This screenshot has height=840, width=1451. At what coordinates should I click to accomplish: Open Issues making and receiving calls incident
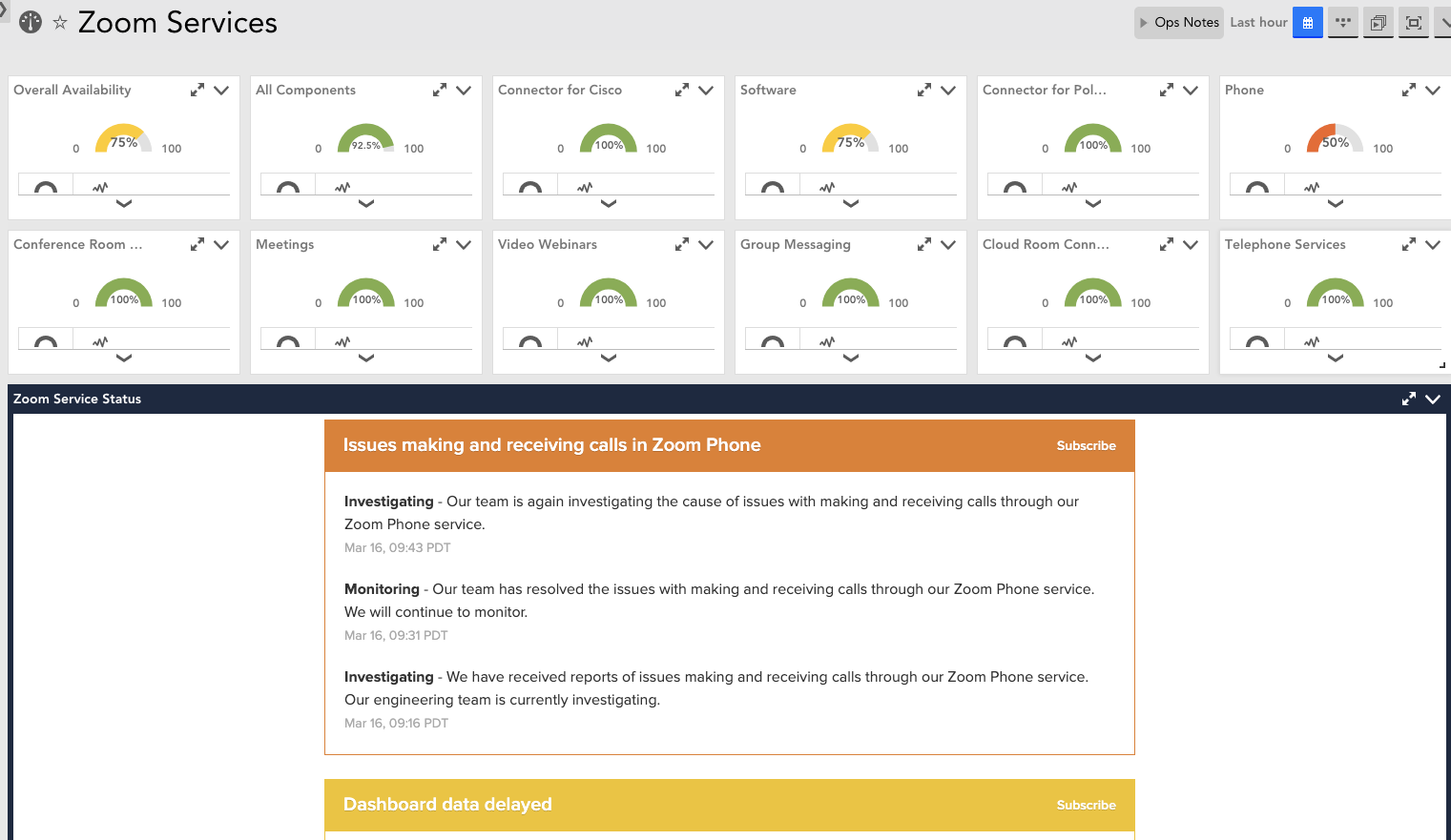[x=551, y=445]
